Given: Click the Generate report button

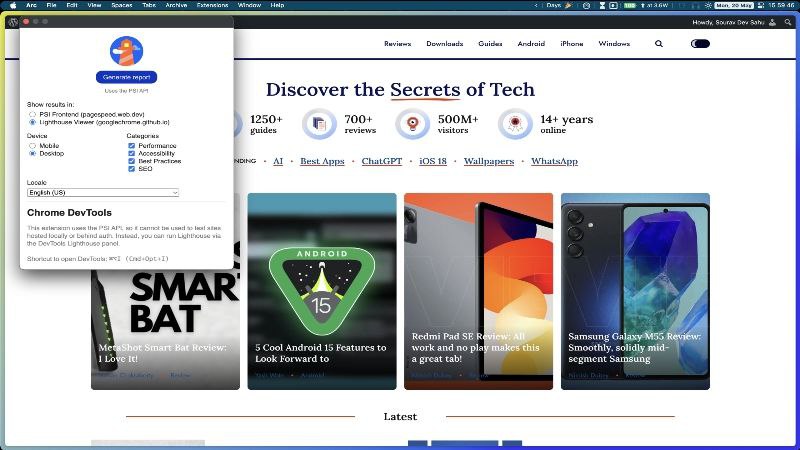Looking at the screenshot, I should coord(127,77).
